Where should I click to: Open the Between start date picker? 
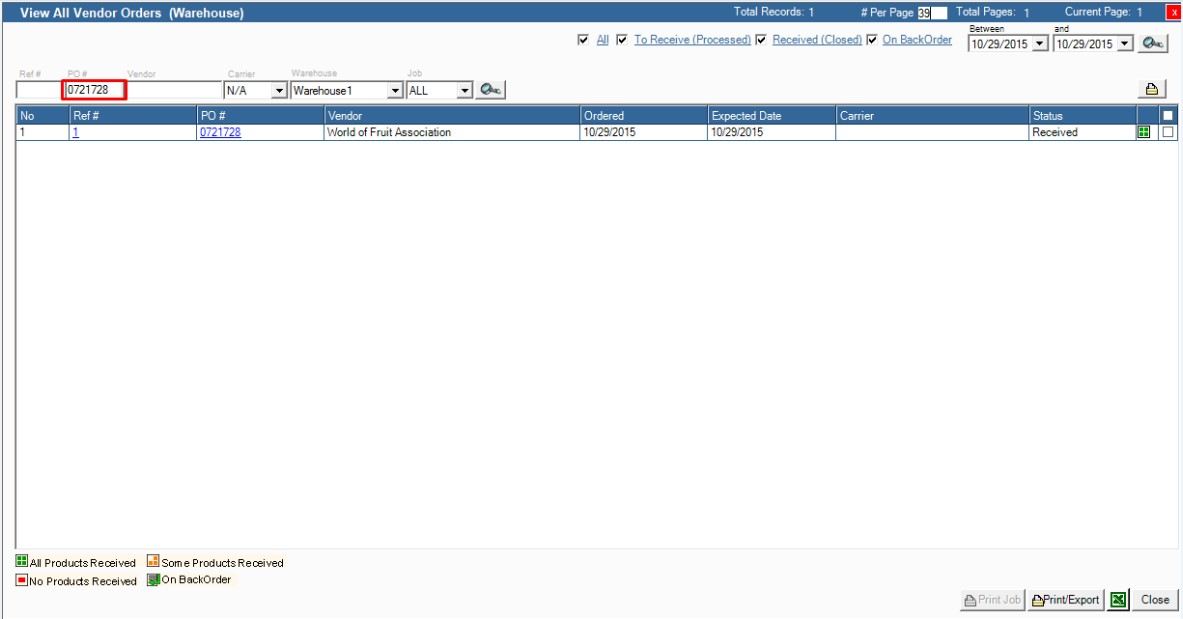(x=1040, y=44)
